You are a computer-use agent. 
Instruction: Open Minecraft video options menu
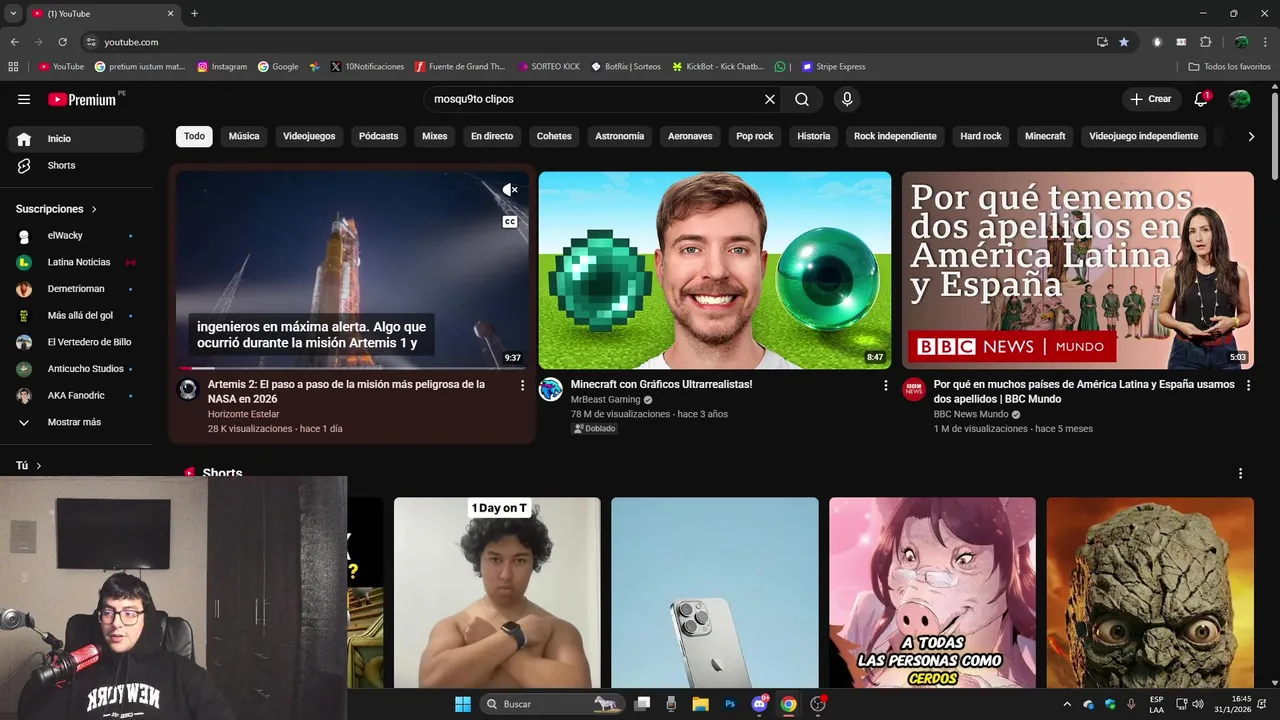(x=885, y=385)
